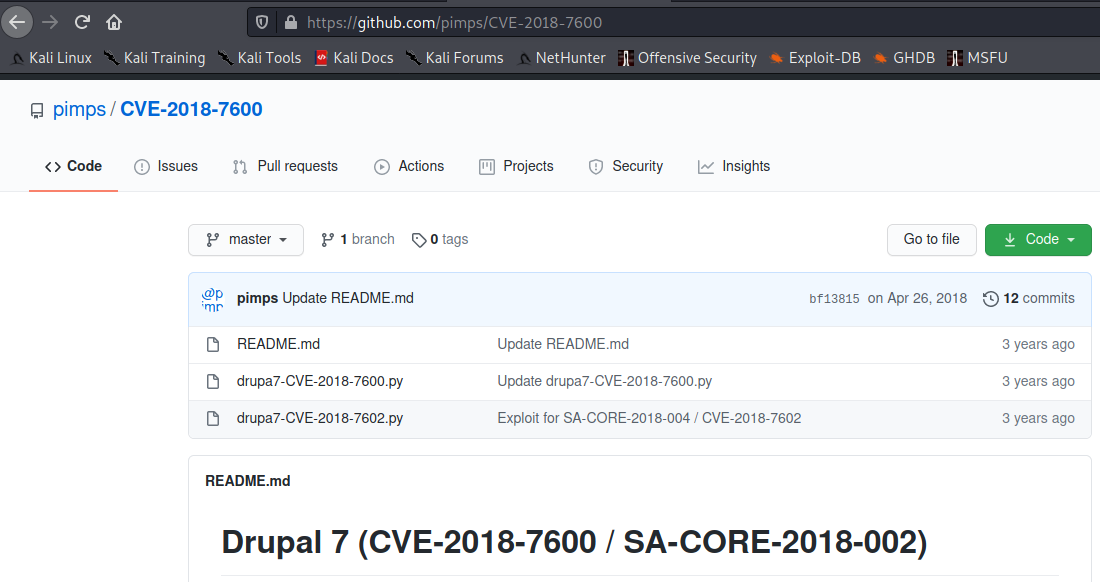Open the drupa7-CVE-2018-7602.py file
This screenshot has width=1100, height=582.
[x=320, y=419]
